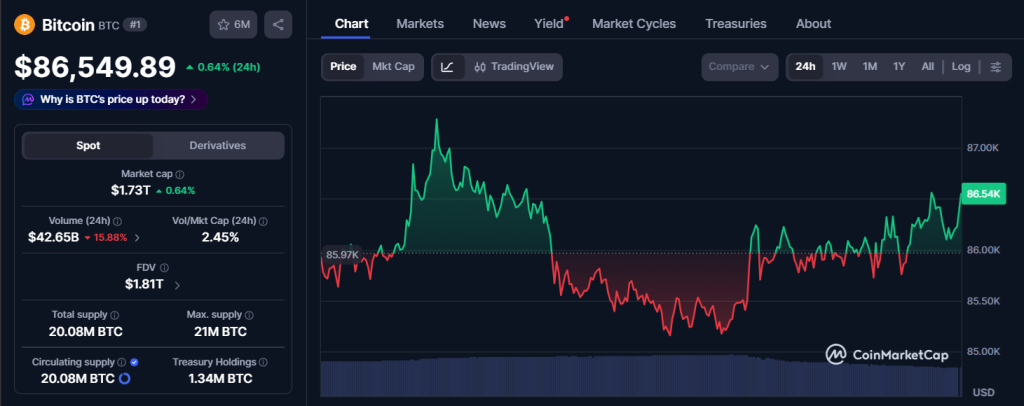The width and height of the screenshot is (1024, 406).
Task: Click the blue verified checkmark badge
Action: click(x=134, y=362)
